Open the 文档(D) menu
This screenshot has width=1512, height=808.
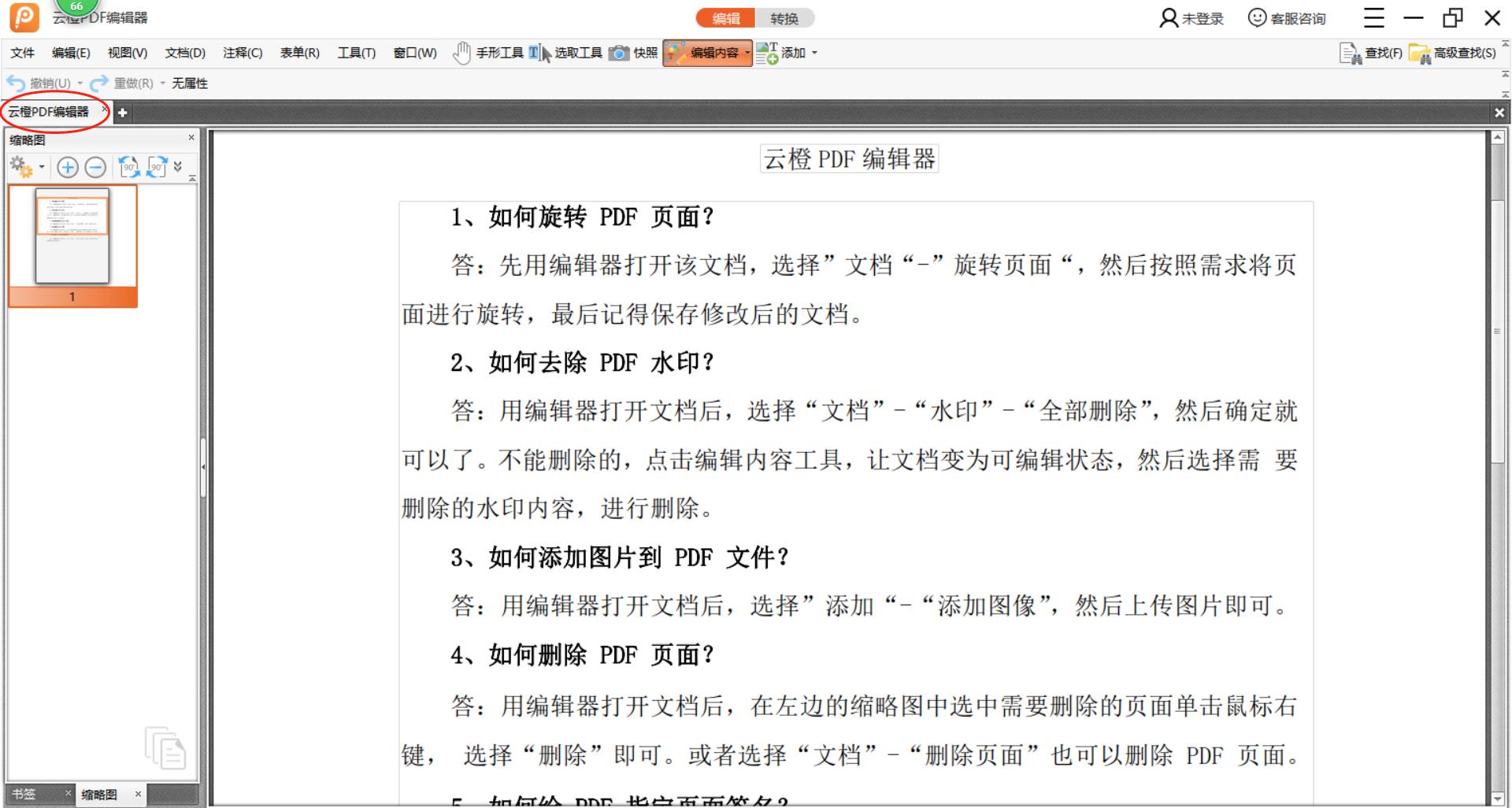(184, 53)
